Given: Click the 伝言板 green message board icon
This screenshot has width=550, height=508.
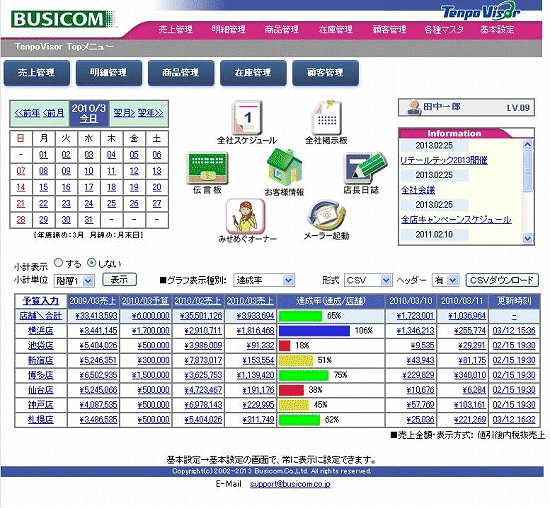Looking at the screenshot, I should coord(207,168).
